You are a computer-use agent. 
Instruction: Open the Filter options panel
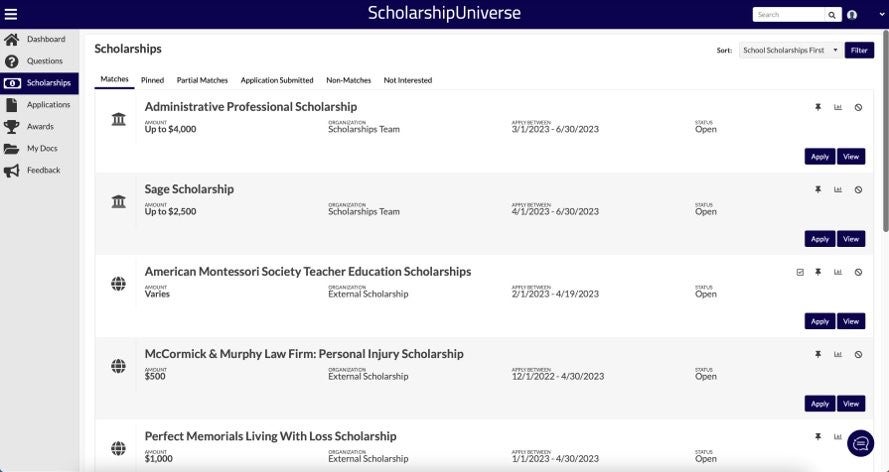click(859, 50)
